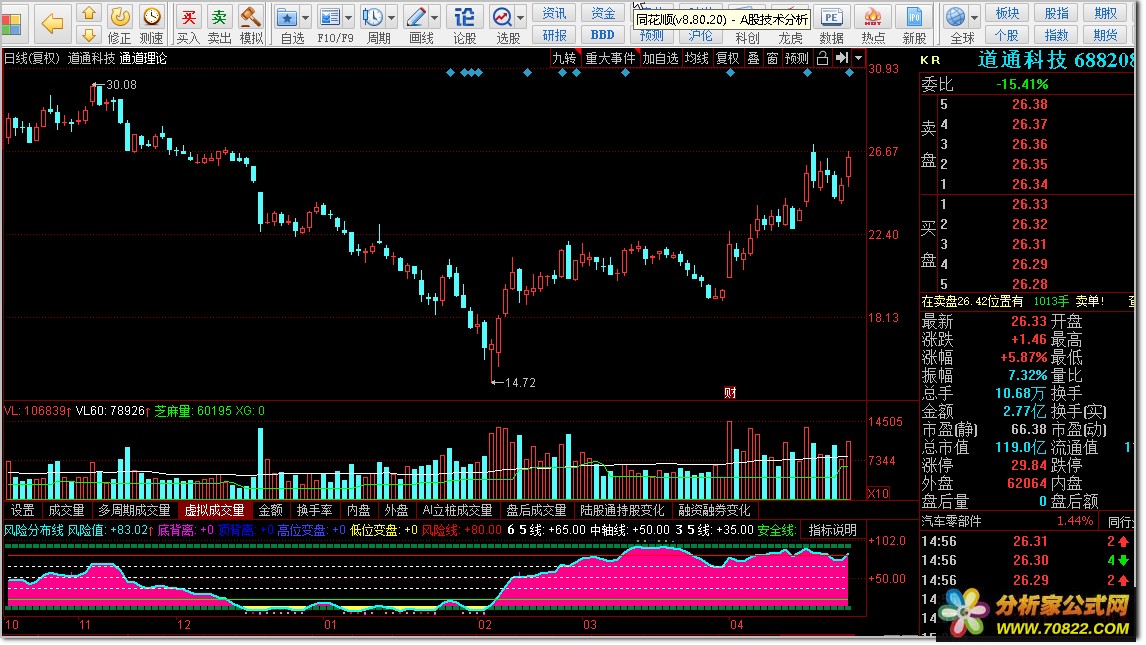1146x645 pixels.
Task: Toggle the 重大事件 major events button
Action: click(610, 58)
